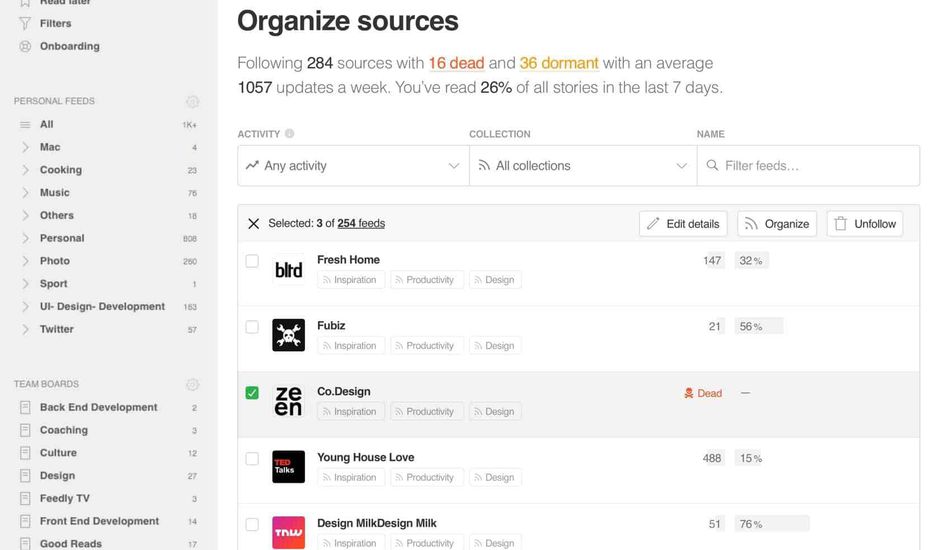Click the Back End Development board icon

pyautogui.click(x=25, y=408)
